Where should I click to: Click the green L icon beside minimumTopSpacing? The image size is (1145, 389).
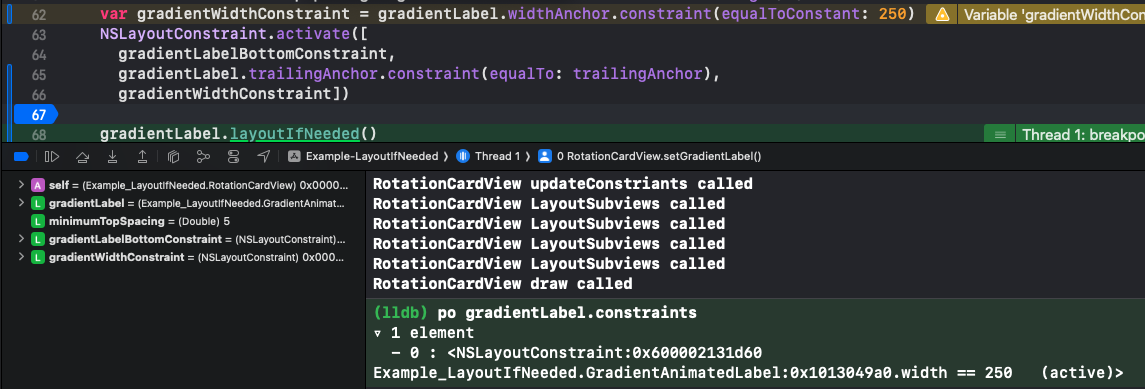coord(38,221)
